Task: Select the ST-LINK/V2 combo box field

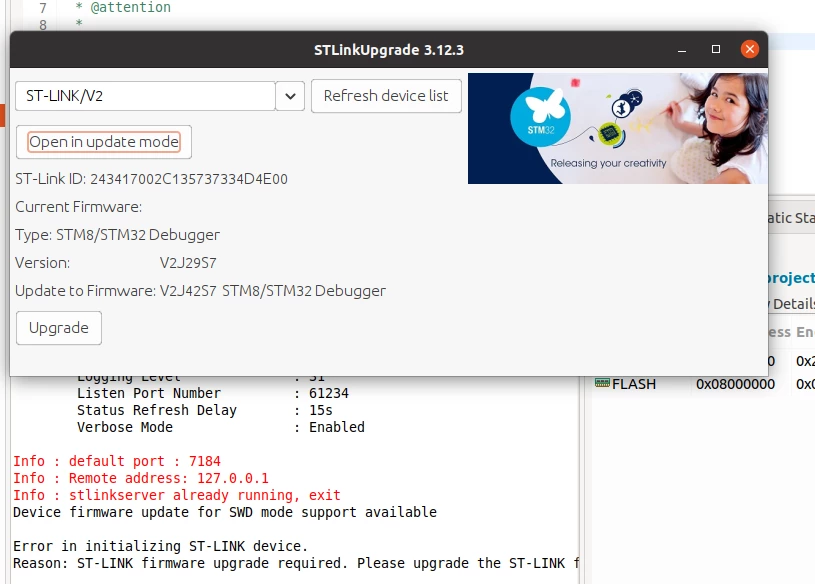Action: (146, 96)
